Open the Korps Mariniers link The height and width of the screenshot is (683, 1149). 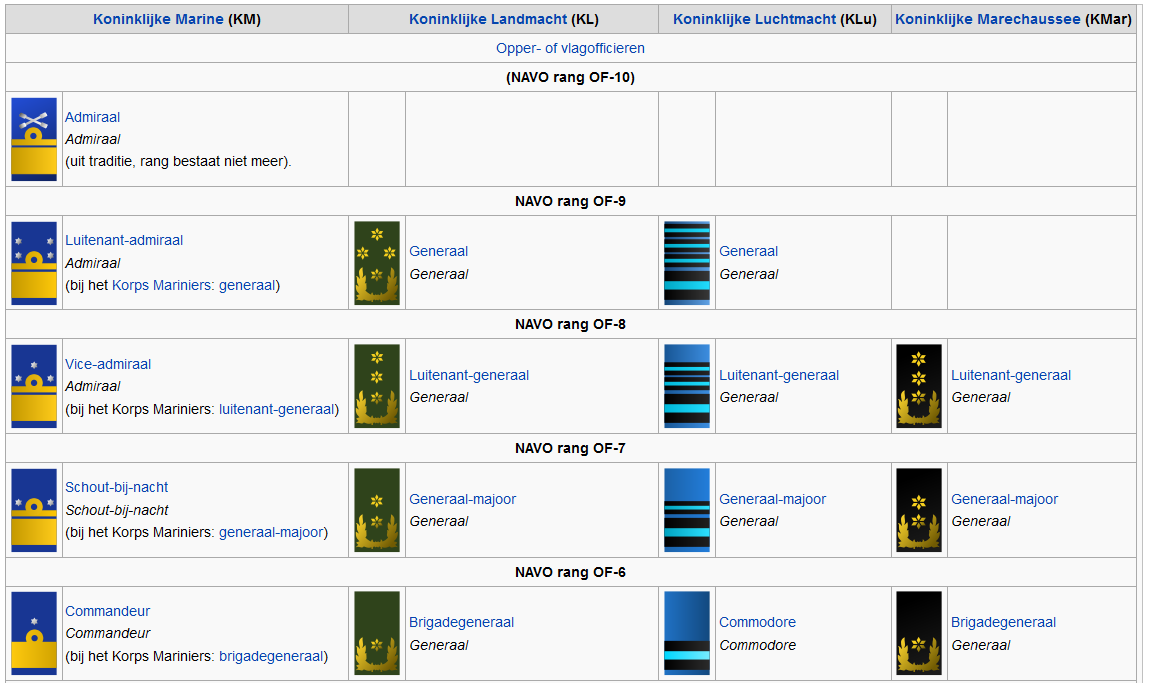pos(162,286)
